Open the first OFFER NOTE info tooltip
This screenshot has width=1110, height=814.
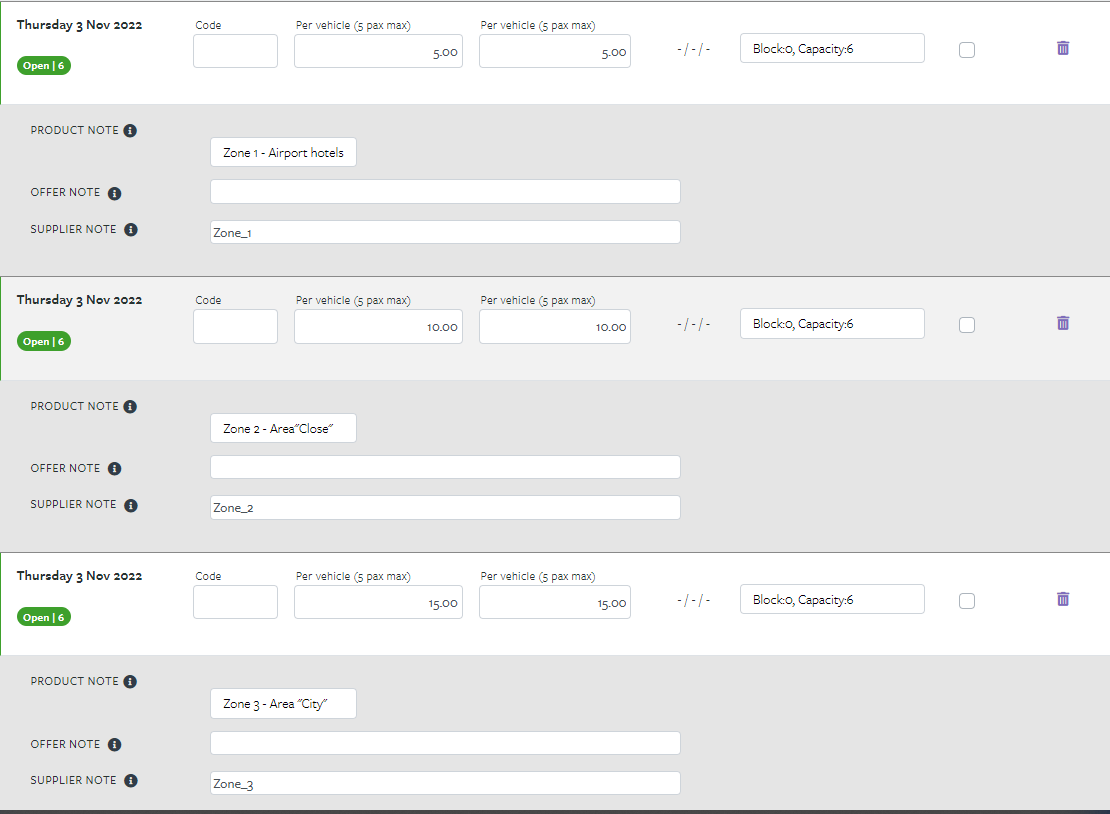point(118,191)
